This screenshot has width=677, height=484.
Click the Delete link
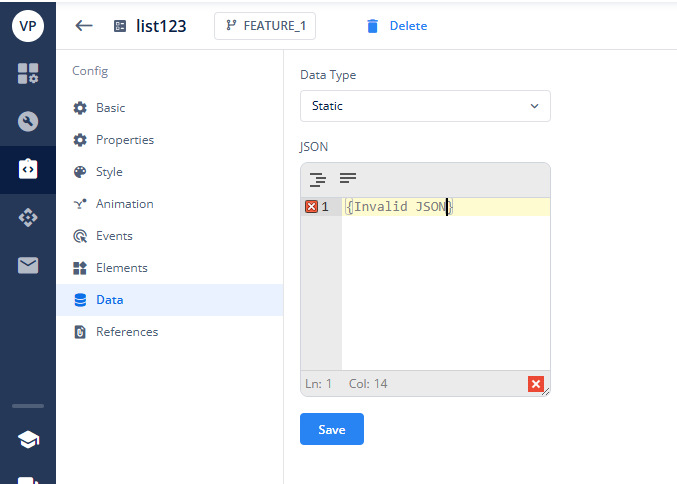pos(408,26)
